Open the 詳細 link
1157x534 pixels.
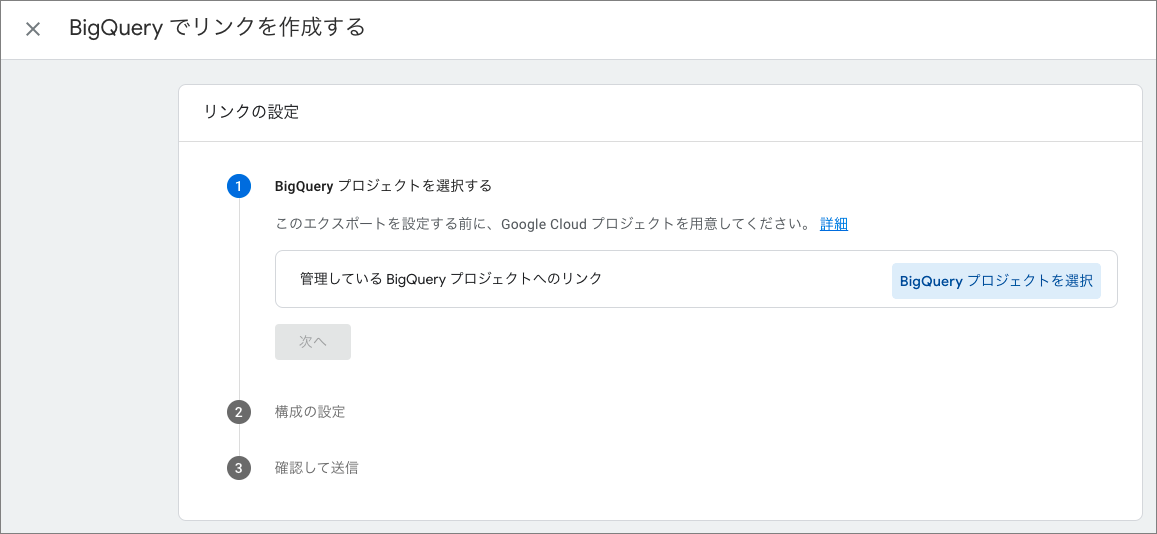tap(834, 224)
